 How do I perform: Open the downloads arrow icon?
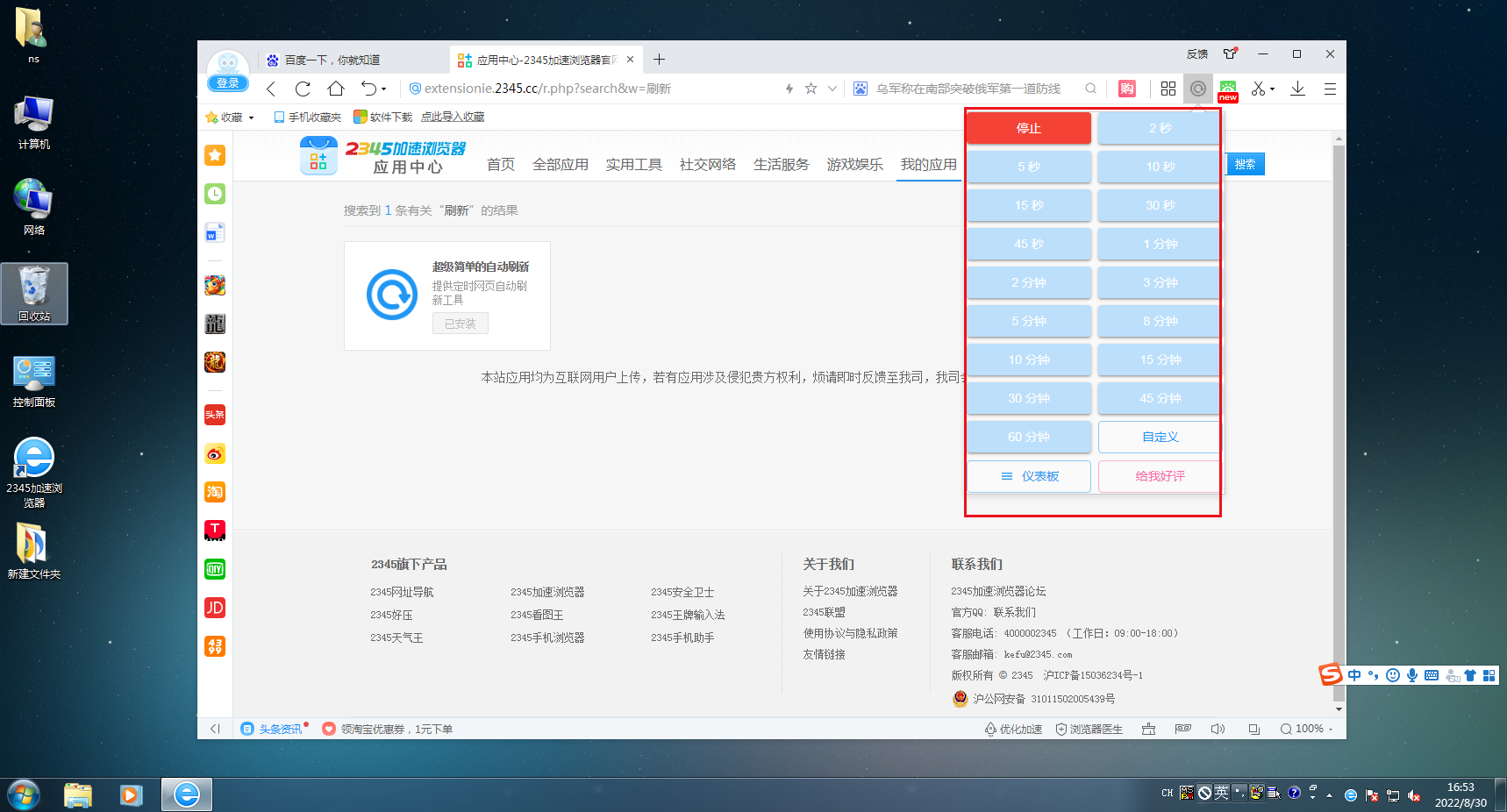coord(1297,89)
